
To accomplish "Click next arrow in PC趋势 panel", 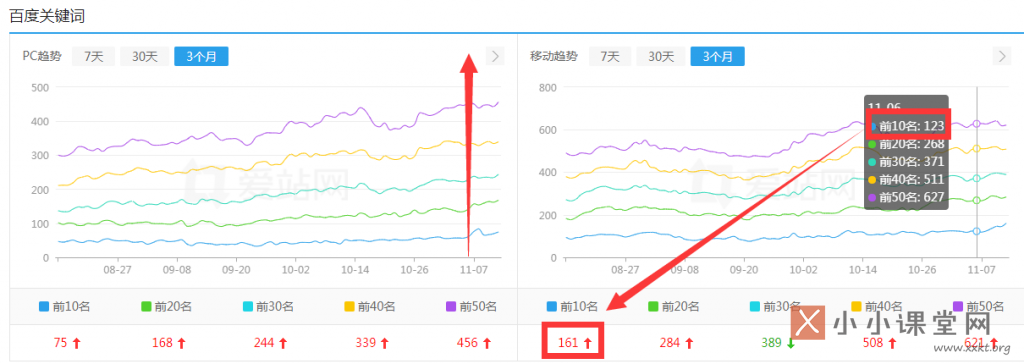I will pyautogui.click(x=495, y=56).
